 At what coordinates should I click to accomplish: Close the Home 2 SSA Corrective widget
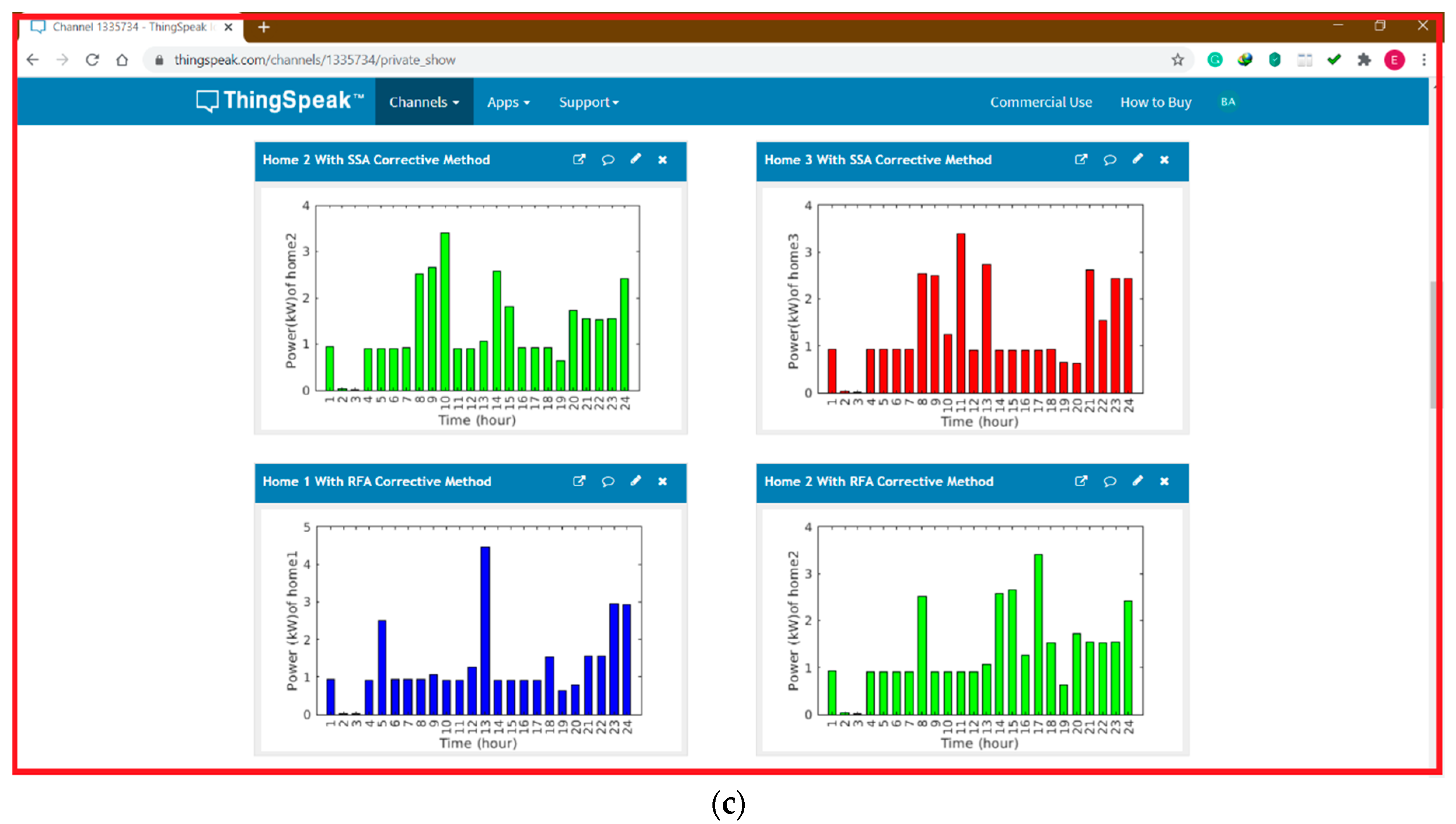(663, 160)
